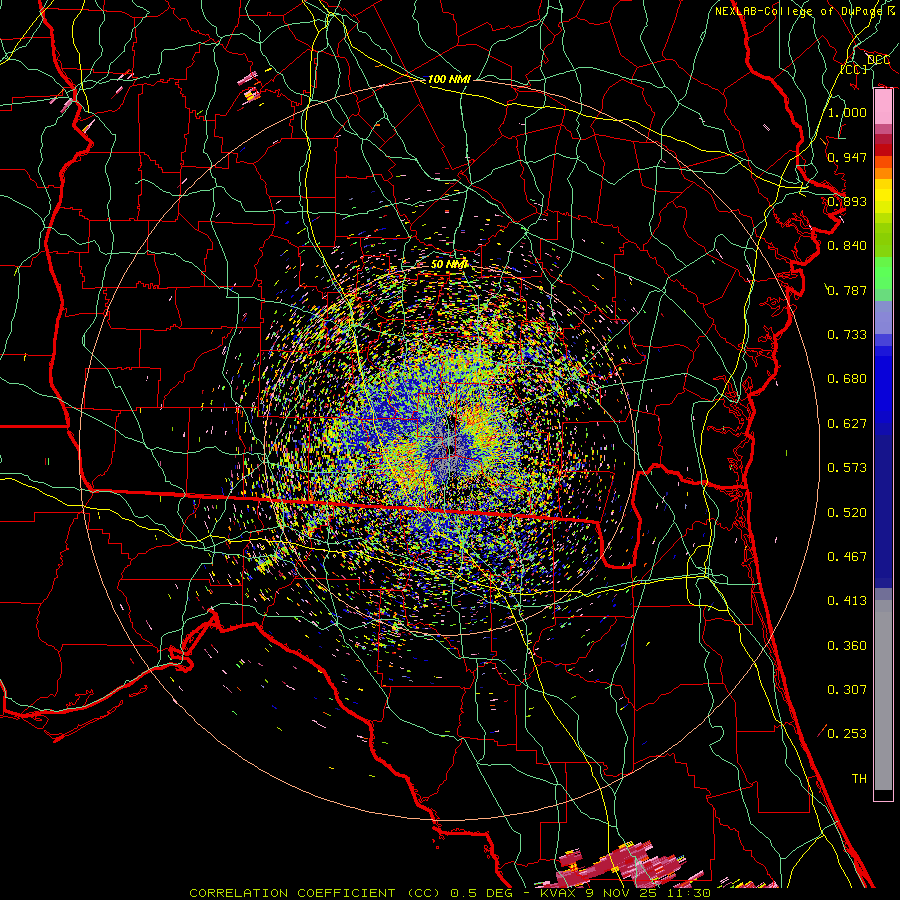Select the 0.307 legend value
The image size is (900, 900).
(x=847, y=690)
